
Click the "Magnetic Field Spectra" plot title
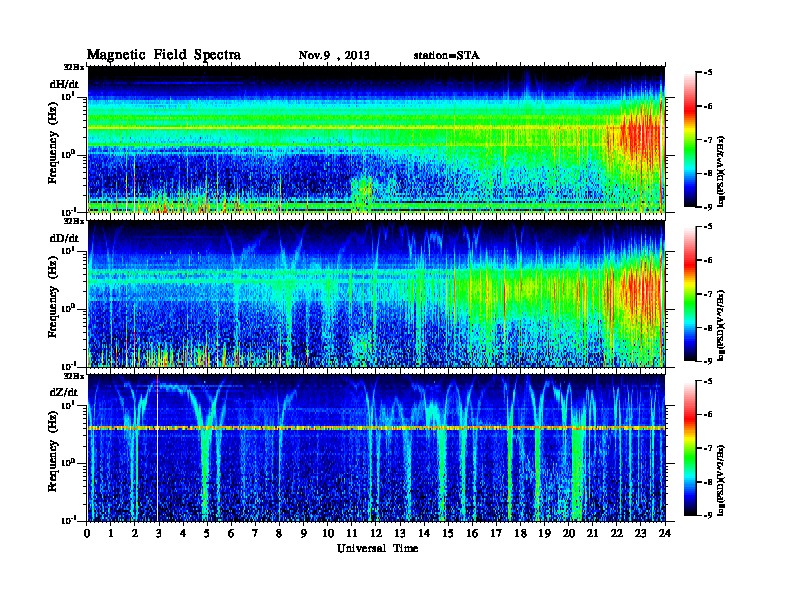(x=164, y=55)
